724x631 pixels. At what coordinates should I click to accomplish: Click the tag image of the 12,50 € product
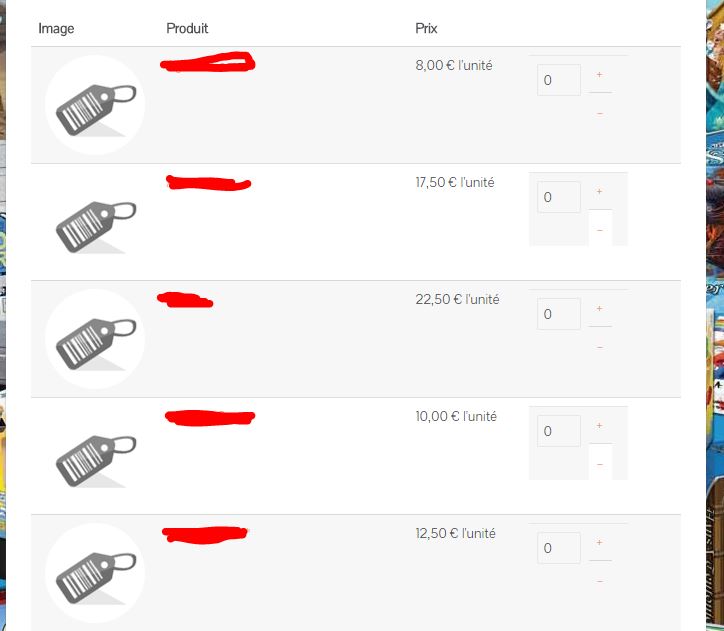pos(95,573)
